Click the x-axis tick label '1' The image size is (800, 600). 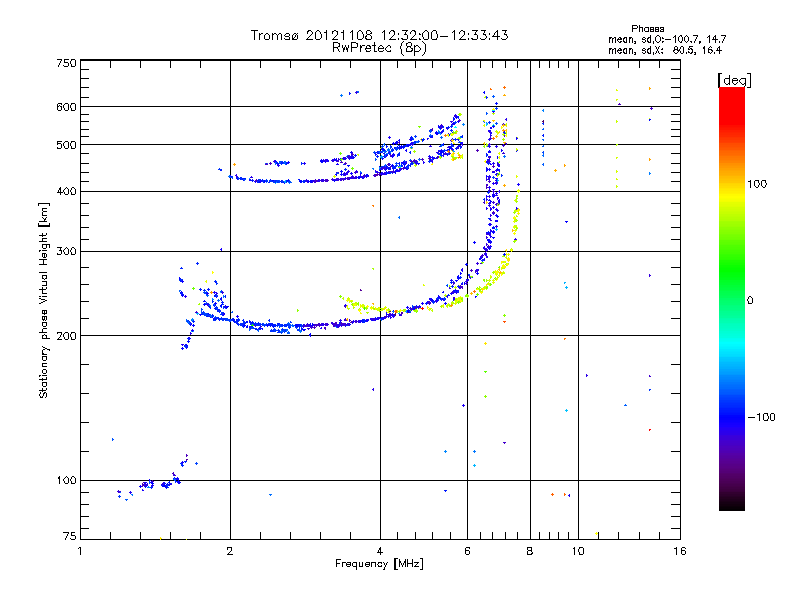pos(80,551)
